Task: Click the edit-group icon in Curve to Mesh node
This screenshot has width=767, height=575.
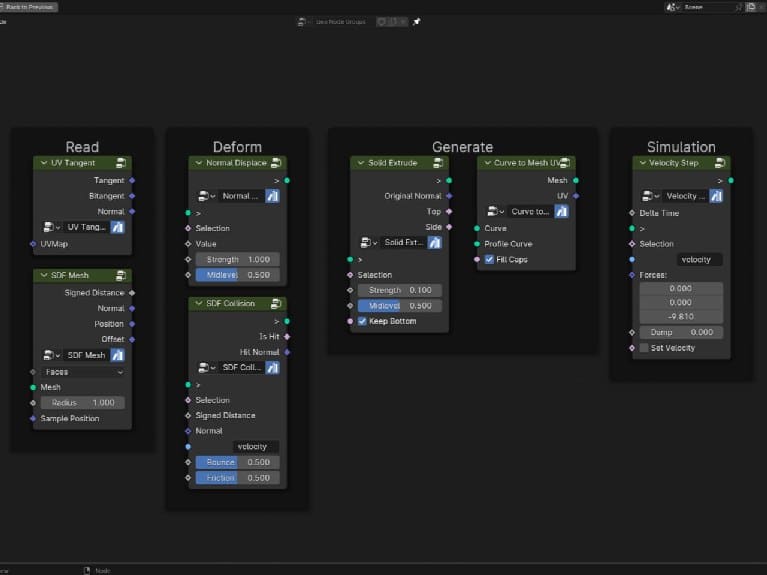Action: click(x=561, y=212)
